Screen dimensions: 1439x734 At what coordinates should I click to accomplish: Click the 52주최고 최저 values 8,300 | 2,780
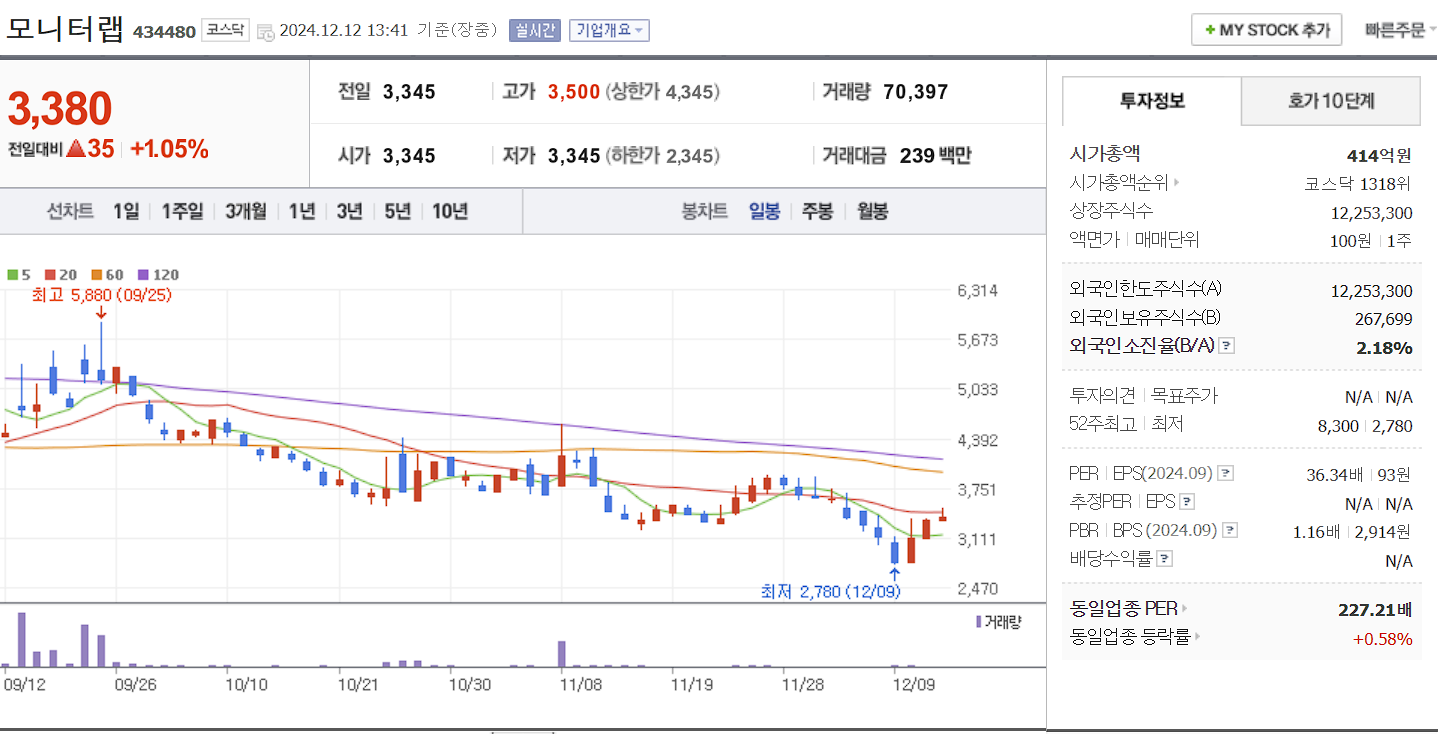(1365, 425)
